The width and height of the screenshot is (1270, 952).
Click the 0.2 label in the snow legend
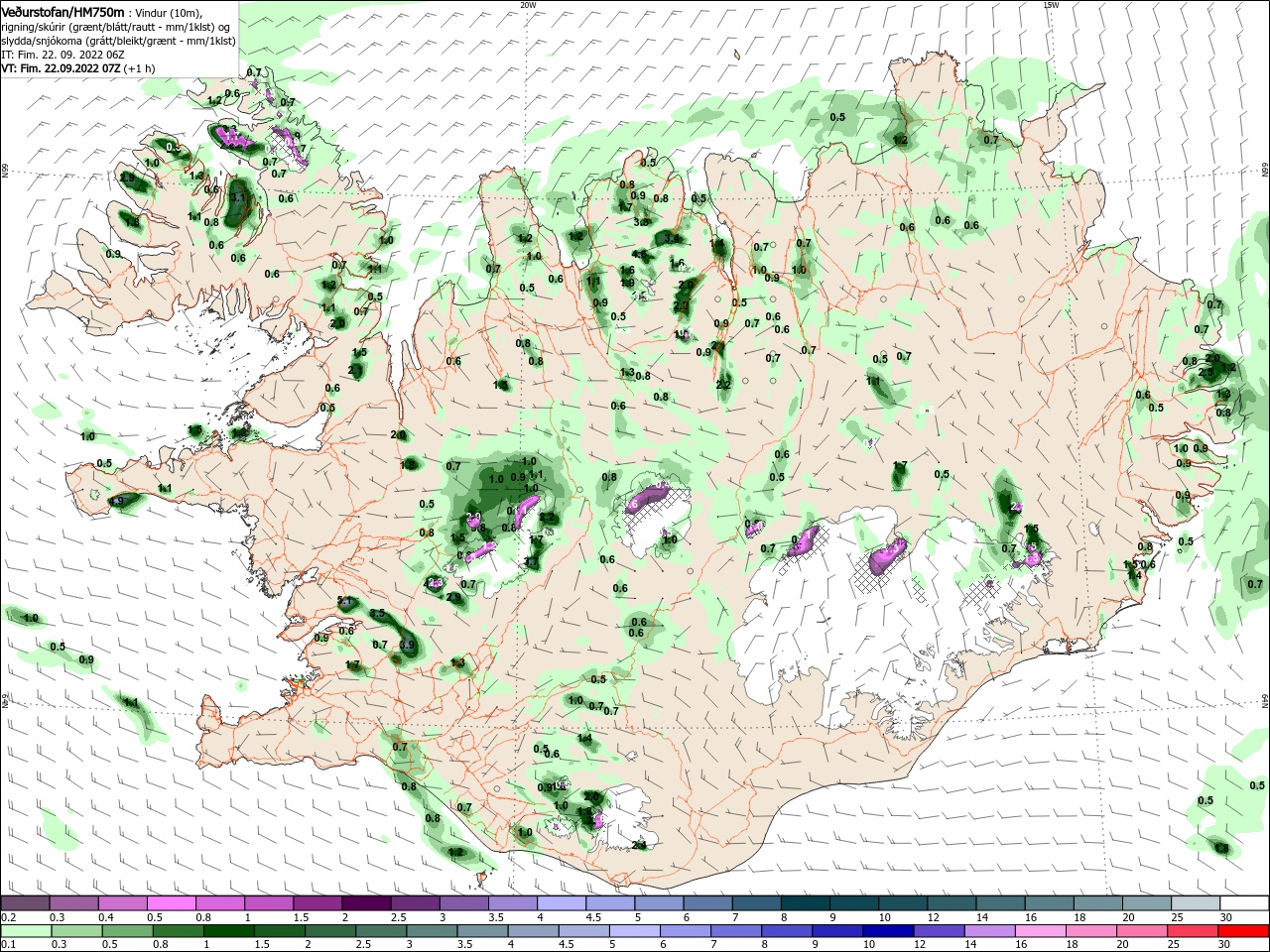tap(8, 917)
